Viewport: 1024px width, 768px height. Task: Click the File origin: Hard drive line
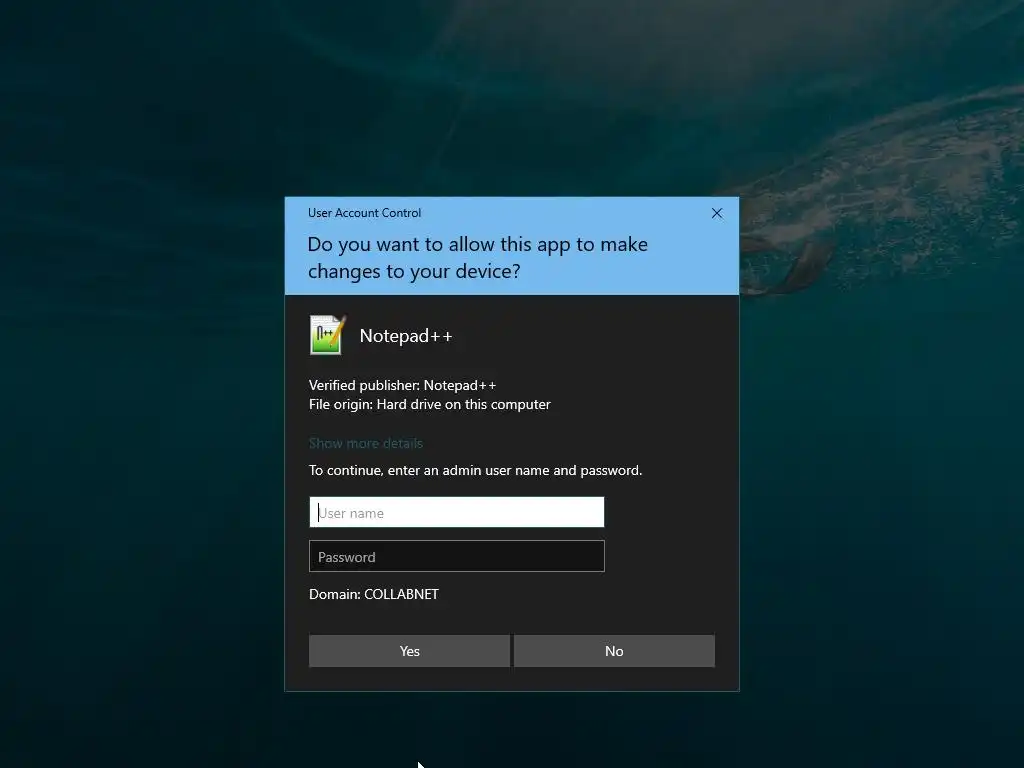430,404
